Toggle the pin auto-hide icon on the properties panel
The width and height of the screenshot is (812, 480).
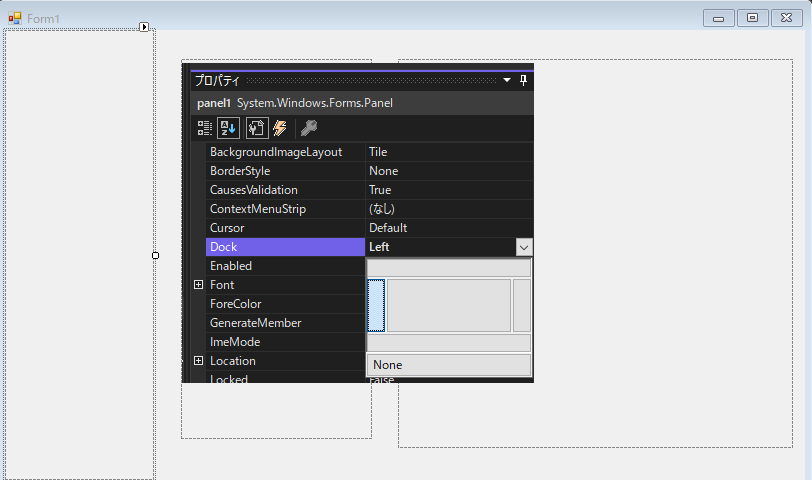click(523, 80)
